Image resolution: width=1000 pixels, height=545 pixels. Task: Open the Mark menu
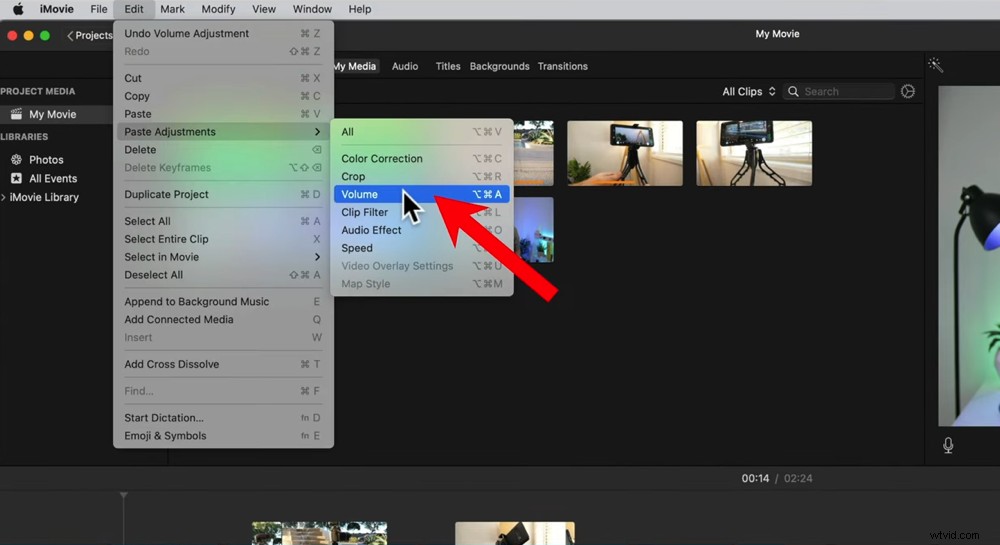[172, 9]
